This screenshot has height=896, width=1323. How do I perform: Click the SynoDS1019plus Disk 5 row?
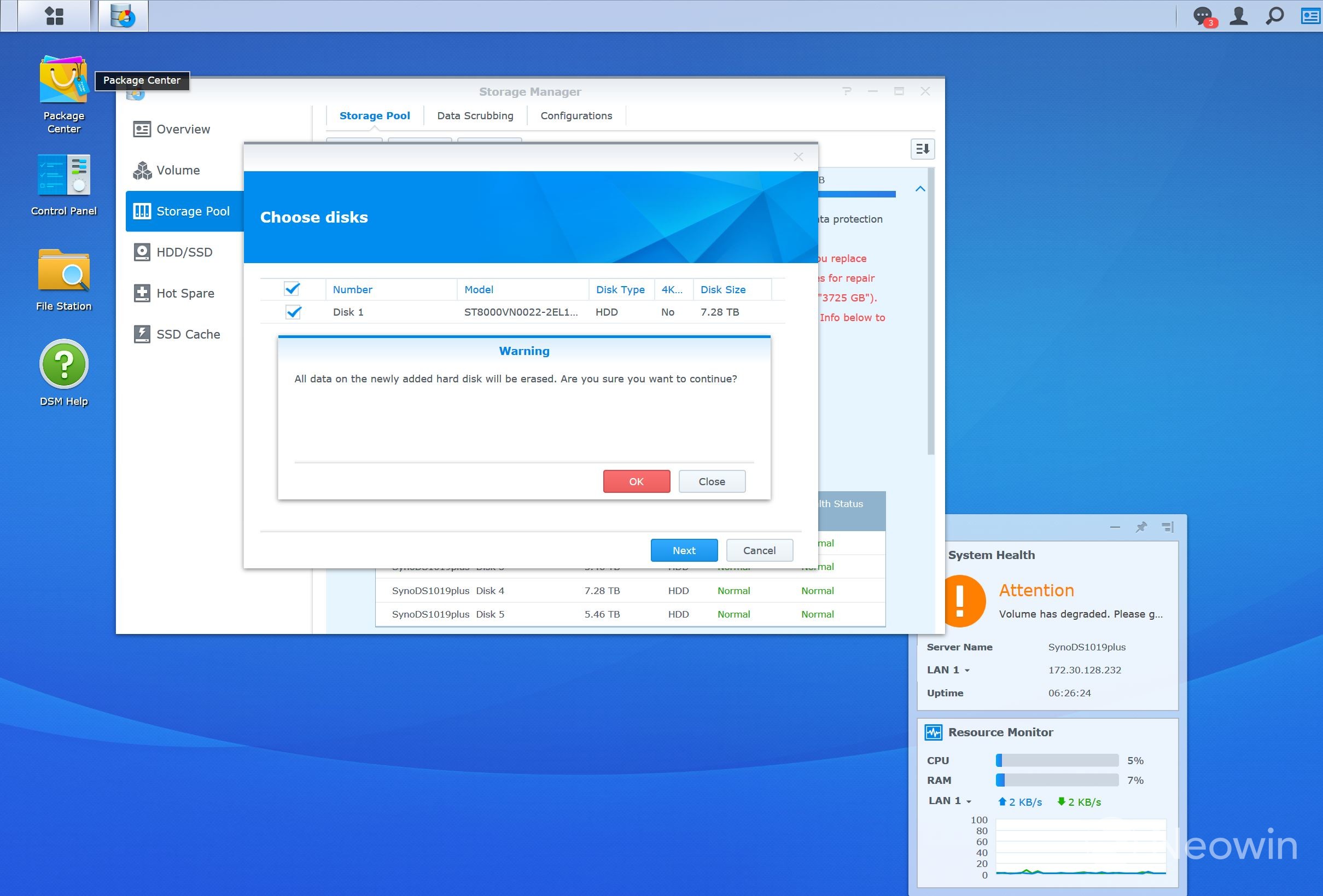630,614
